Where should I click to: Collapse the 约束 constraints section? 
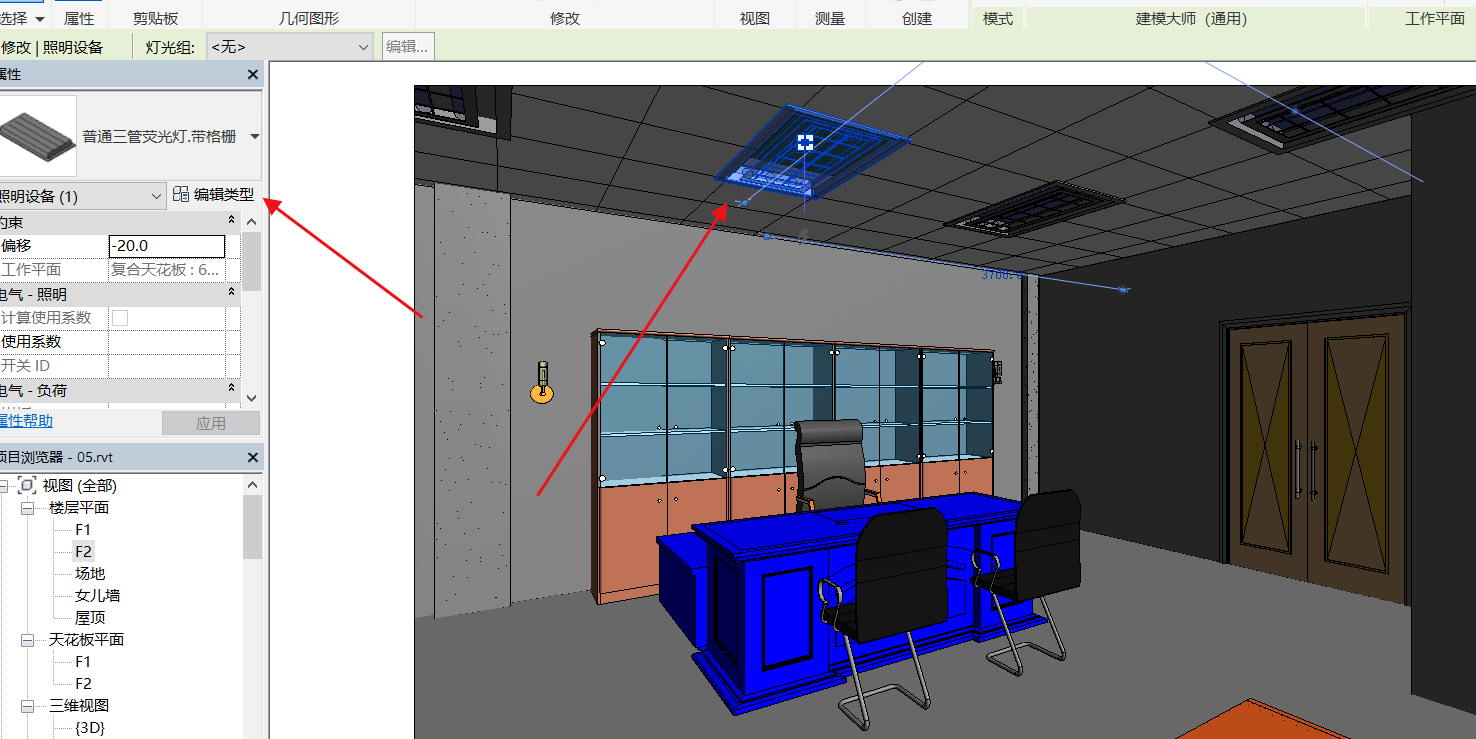(232, 220)
